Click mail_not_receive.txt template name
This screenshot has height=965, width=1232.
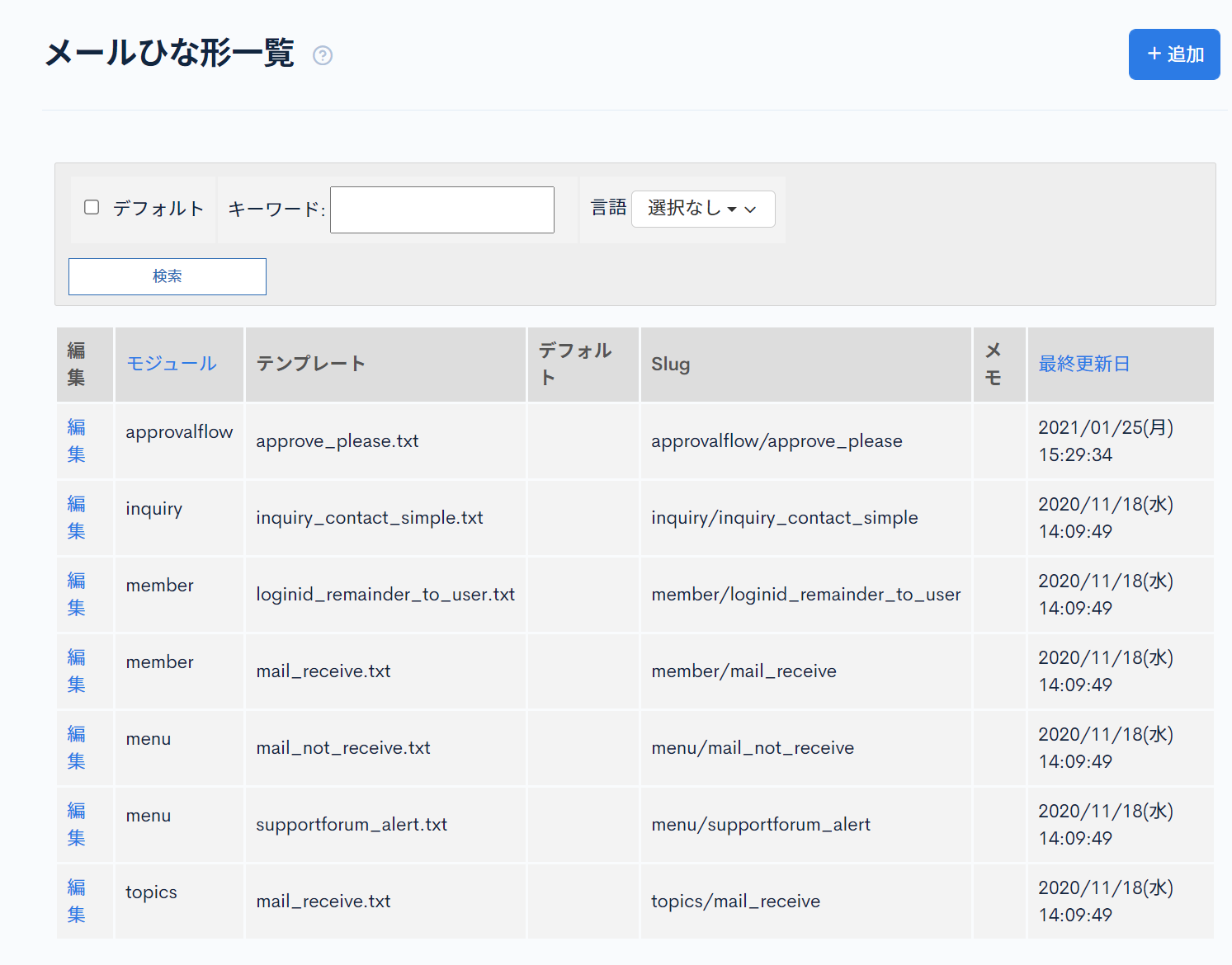click(343, 748)
